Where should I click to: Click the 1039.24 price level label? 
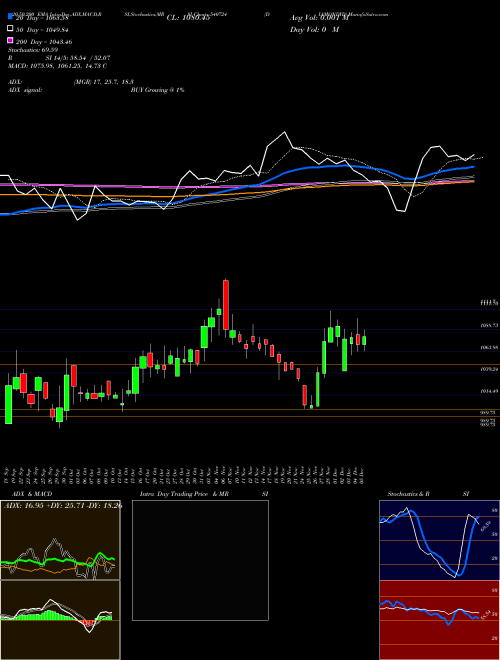tap(489, 369)
